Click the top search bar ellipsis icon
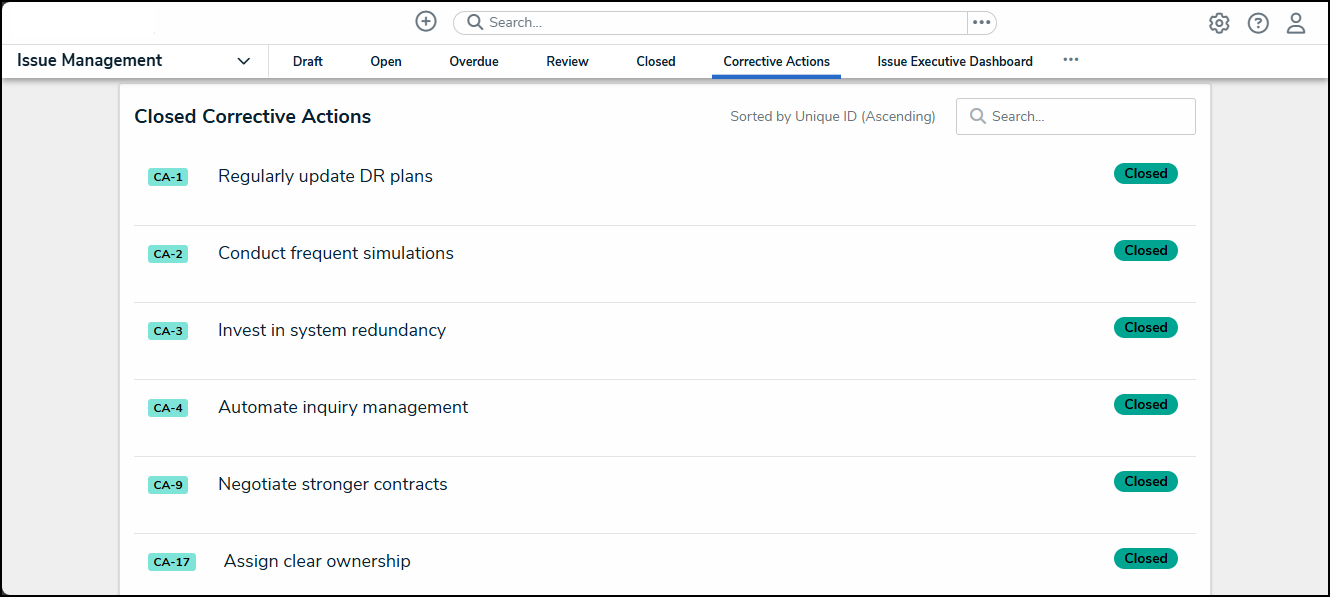The height and width of the screenshot is (597, 1330). 981,23
